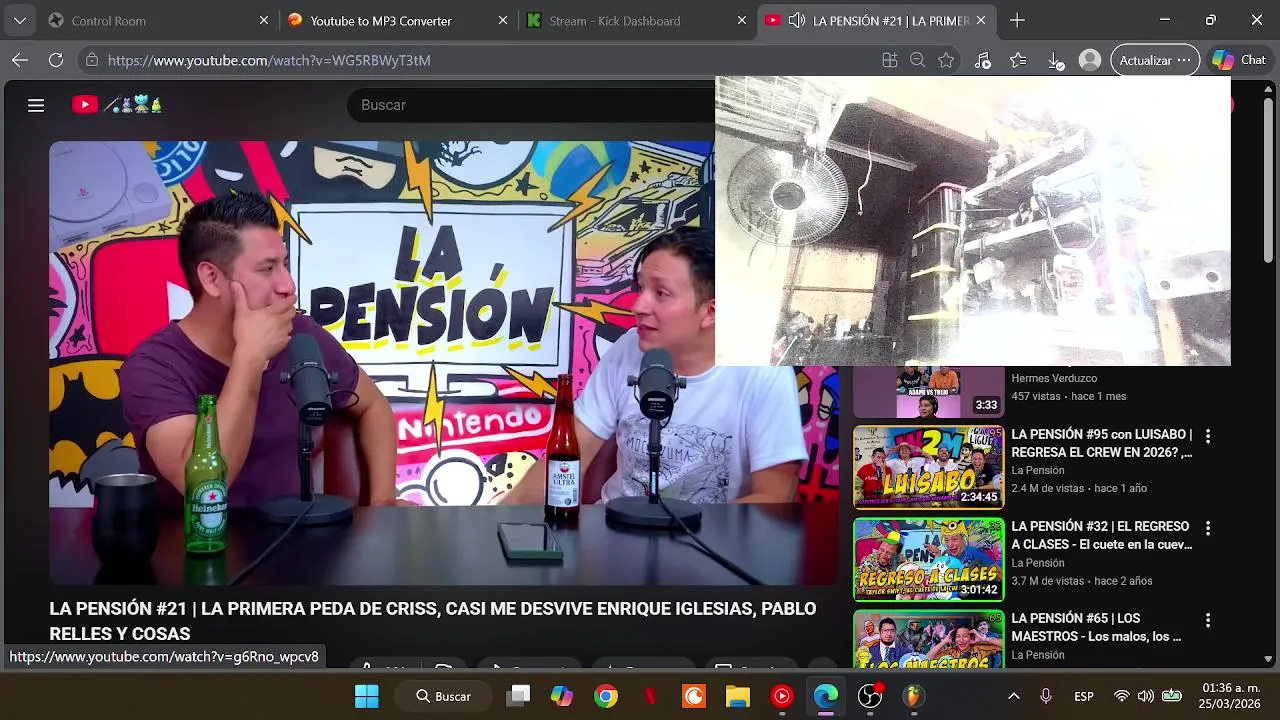Open the volume speaker tray icon
Viewport: 1280px width, 720px height.
point(1146,696)
